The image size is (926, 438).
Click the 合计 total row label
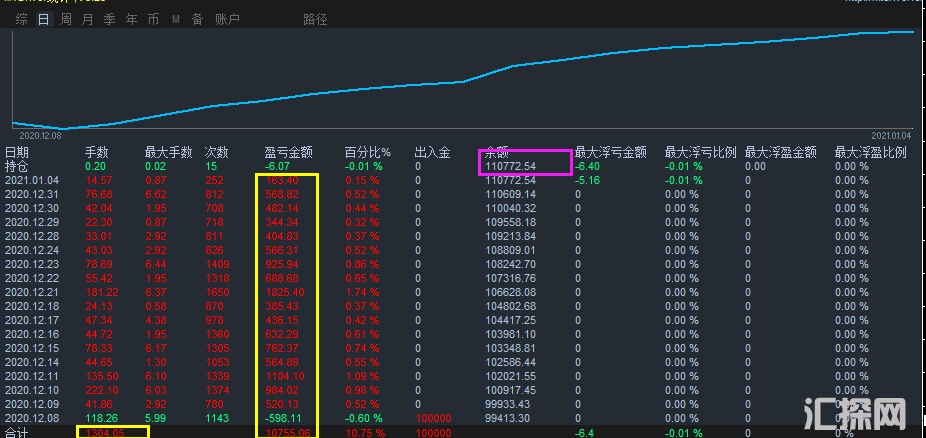(17, 431)
